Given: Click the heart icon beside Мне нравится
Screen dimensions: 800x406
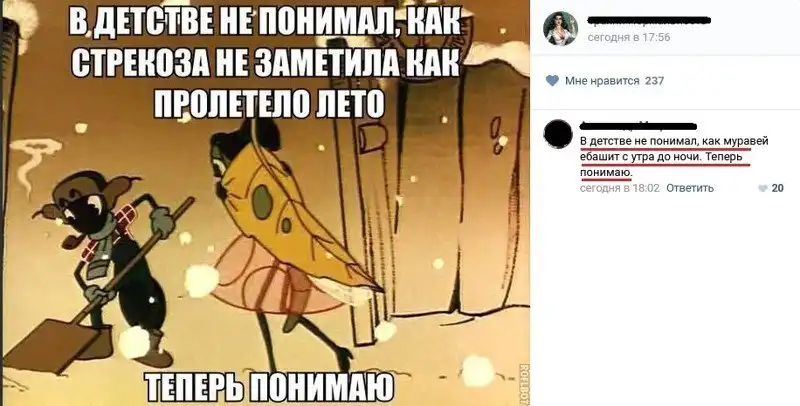Looking at the screenshot, I should tap(553, 81).
